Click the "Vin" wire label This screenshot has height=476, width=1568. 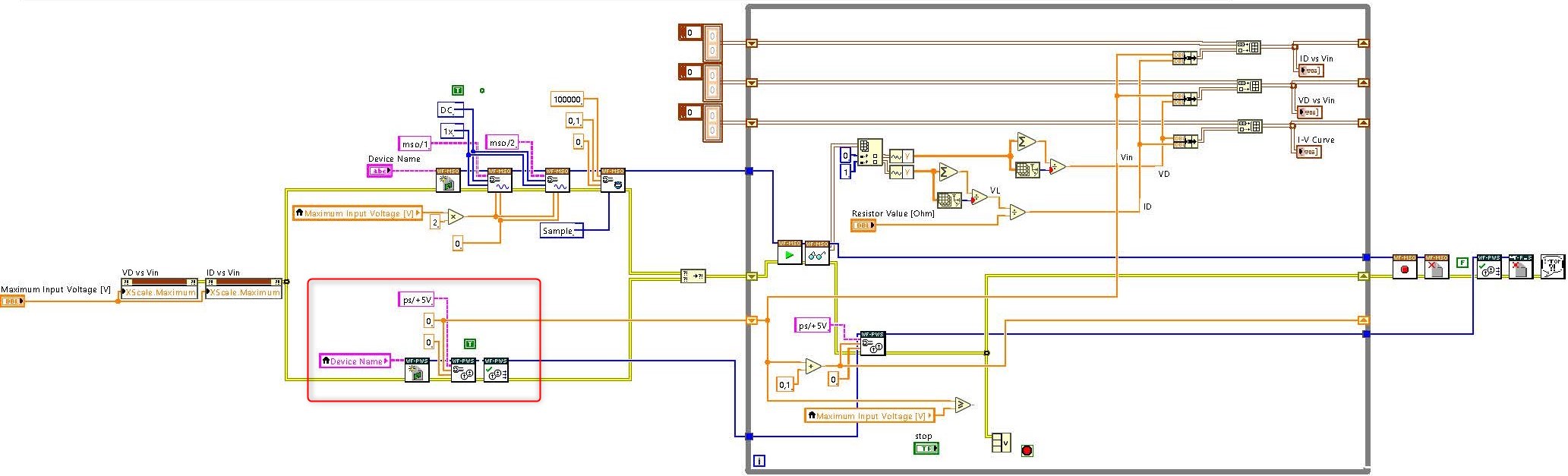point(1127,157)
